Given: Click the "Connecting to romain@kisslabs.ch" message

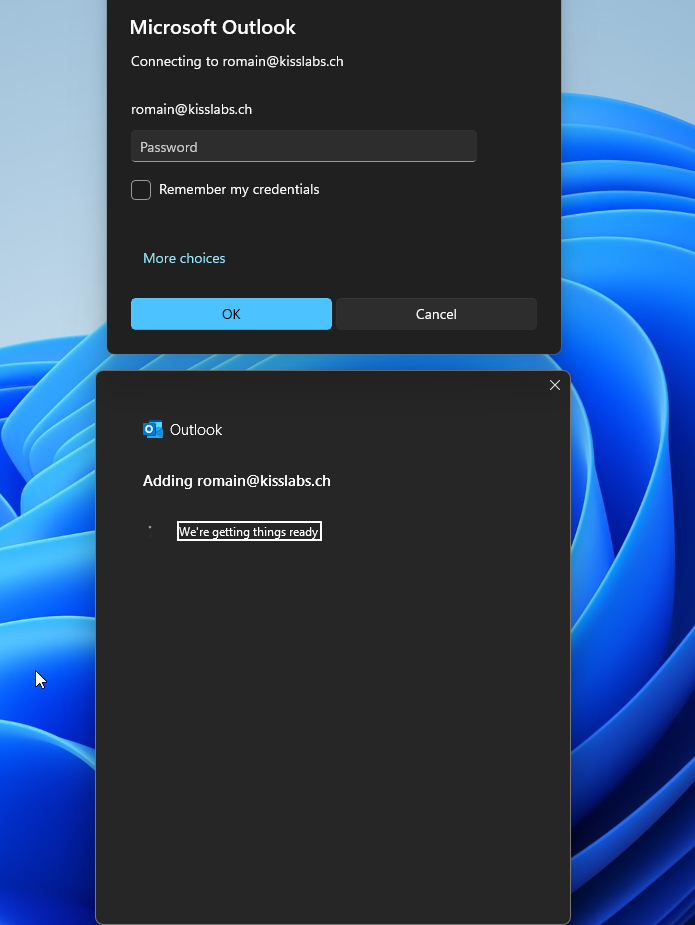Looking at the screenshot, I should (237, 62).
